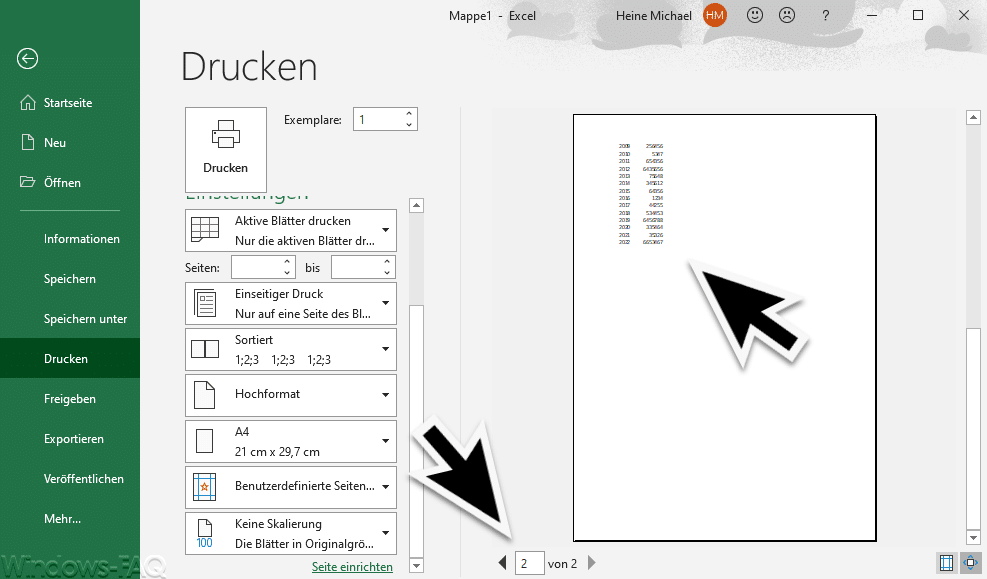
Task: Click the custom margins star icon
Action: pos(205,487)
